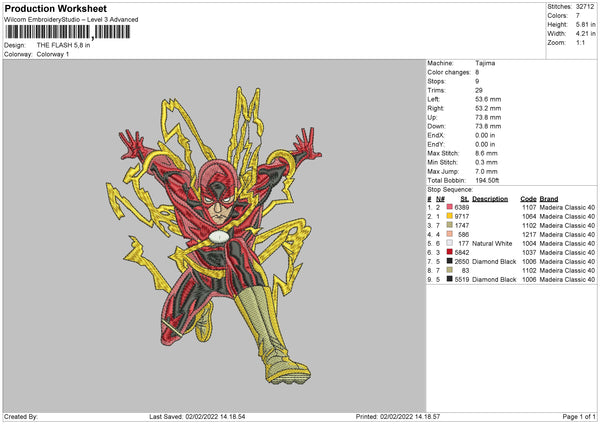Click thread code '1064' in row 2
This screenshot has width=600, height=424.
(529, 216)
